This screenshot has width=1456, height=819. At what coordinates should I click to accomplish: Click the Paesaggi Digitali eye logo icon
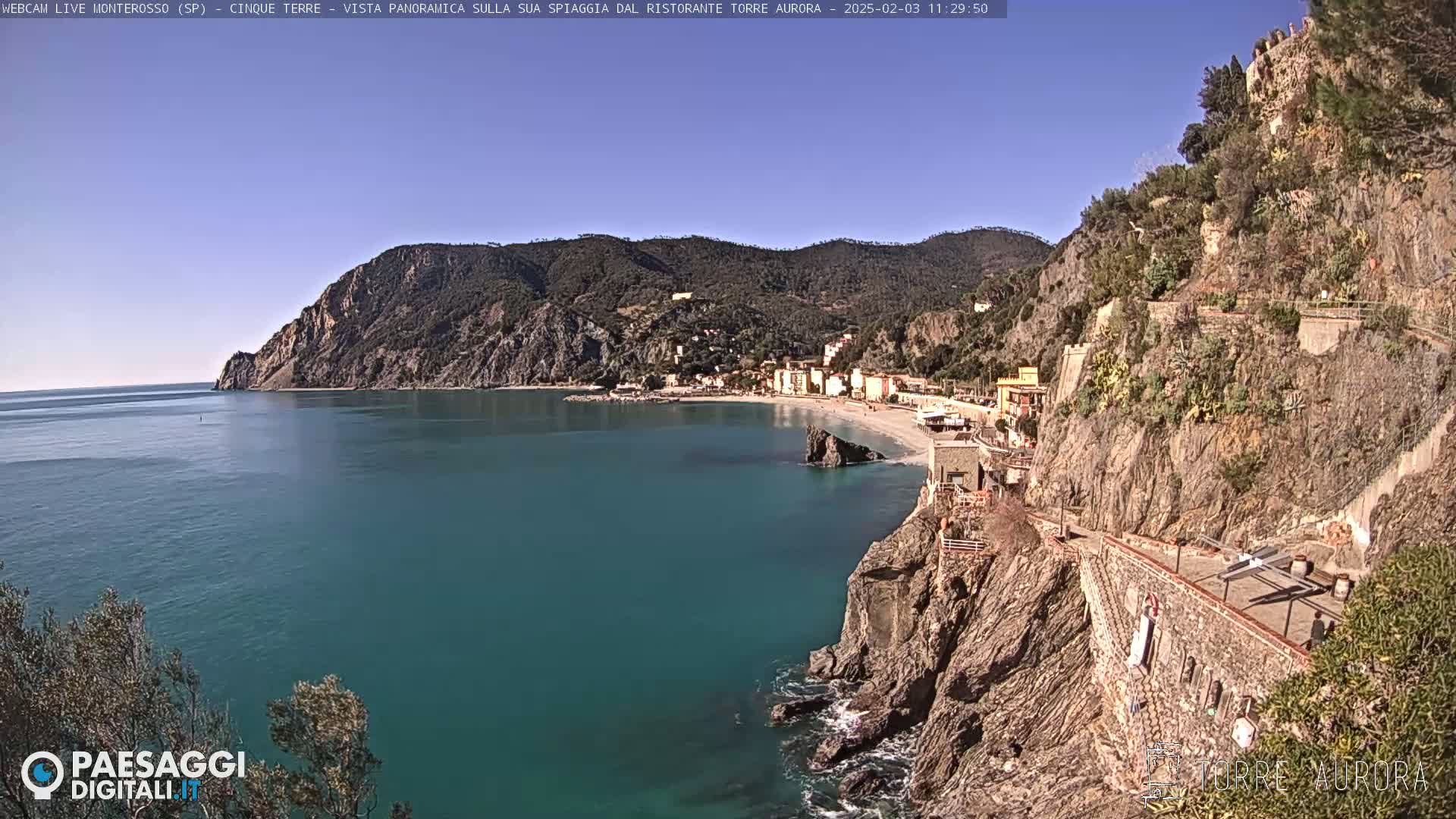tap(42, 775)
